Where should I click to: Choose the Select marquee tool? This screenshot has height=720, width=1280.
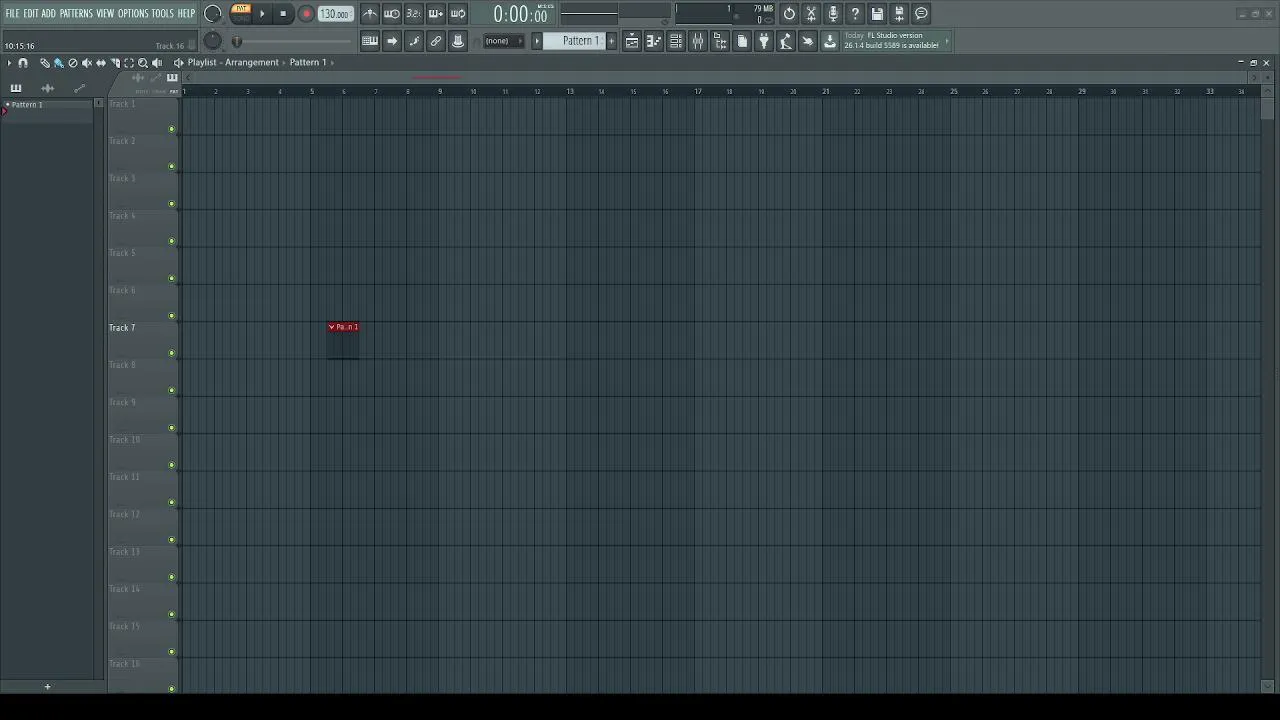click(x=129, y=63)
